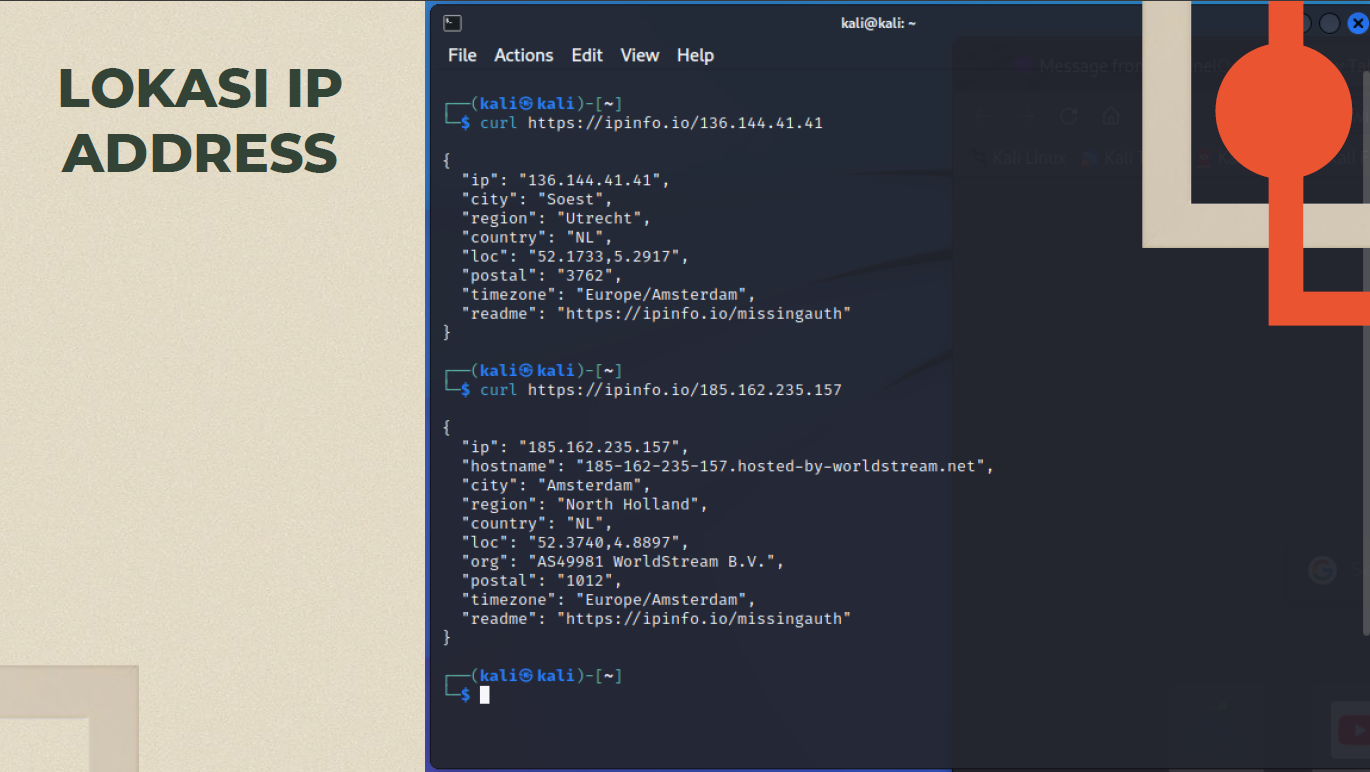Open the Actions menu

524,55
